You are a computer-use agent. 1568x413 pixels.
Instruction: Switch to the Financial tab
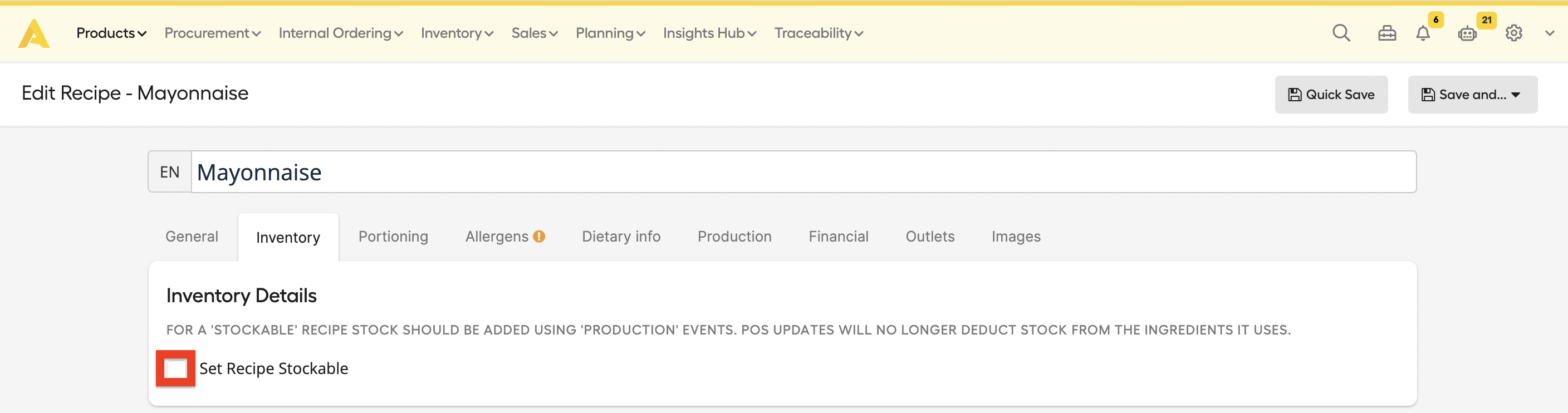(x=838, y=237)
